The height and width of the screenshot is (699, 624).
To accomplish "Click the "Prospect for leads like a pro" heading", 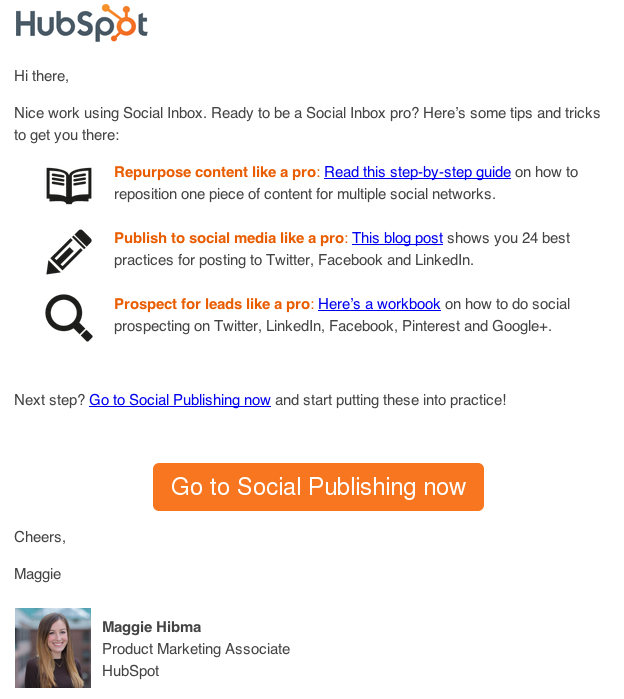I will pyautogui.click(x=212, y=304).
